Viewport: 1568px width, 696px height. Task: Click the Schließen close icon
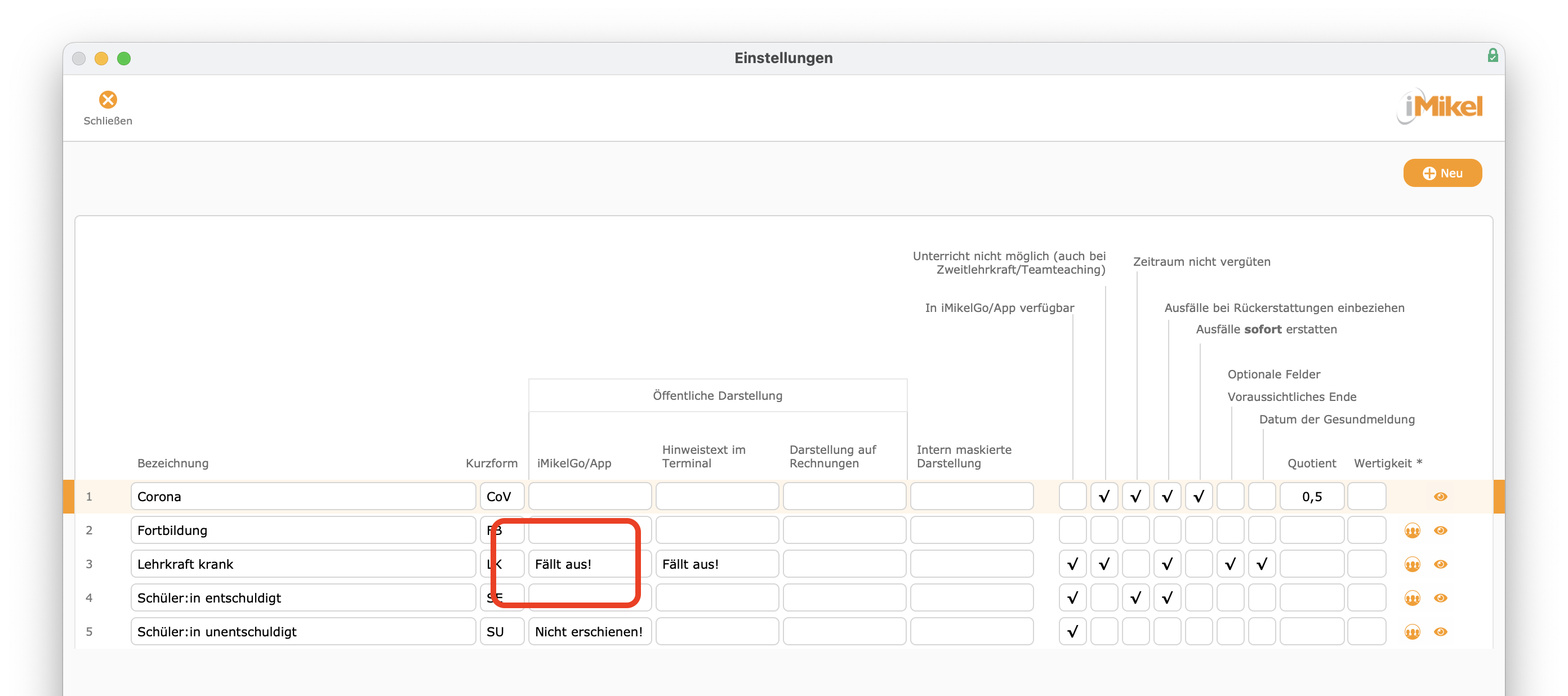[108, 99]
